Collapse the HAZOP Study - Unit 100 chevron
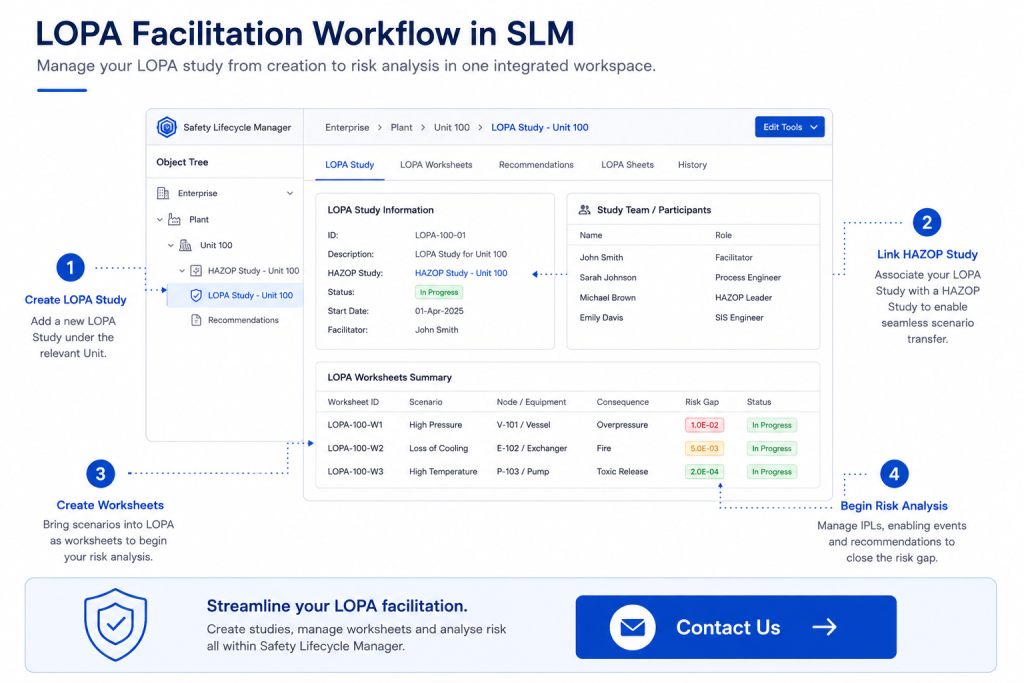This screenshot has width=1024, height=683. pos(182,270)
